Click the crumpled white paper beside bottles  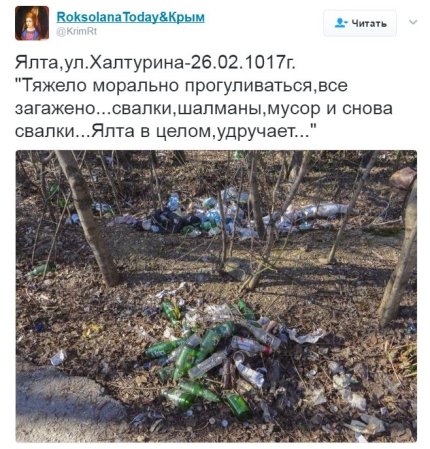(306, 336)
